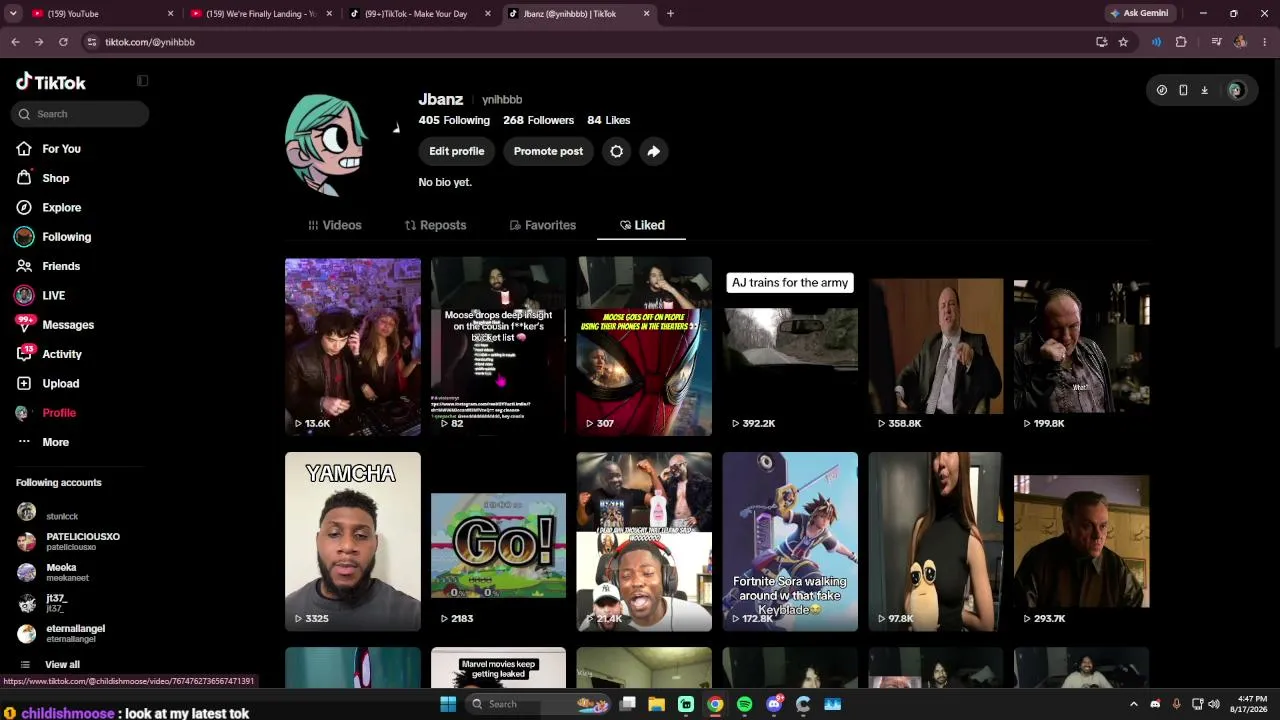Collapse the TikTok sidebar panel
This screenshot has width=1280, height=720.
pos(142,81)
